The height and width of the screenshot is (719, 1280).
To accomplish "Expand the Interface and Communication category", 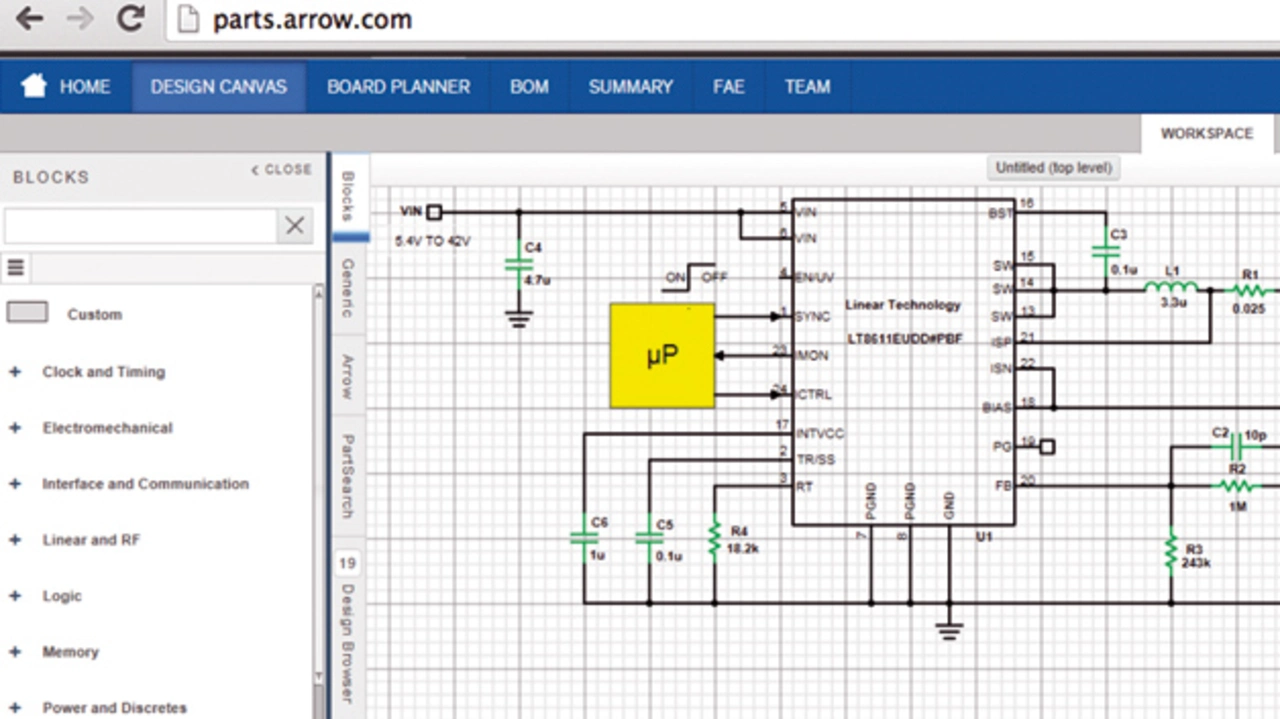I will tap(15, 484).
